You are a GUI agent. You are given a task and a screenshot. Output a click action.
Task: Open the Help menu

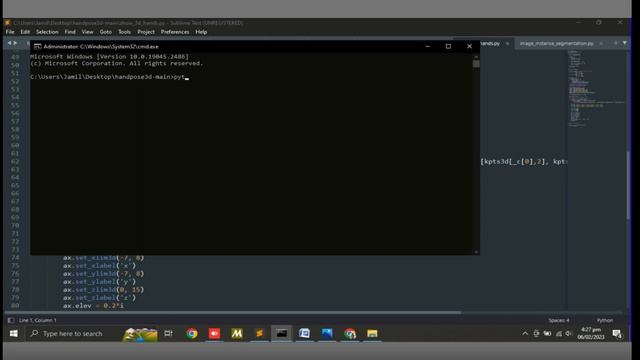coord(201,32)
